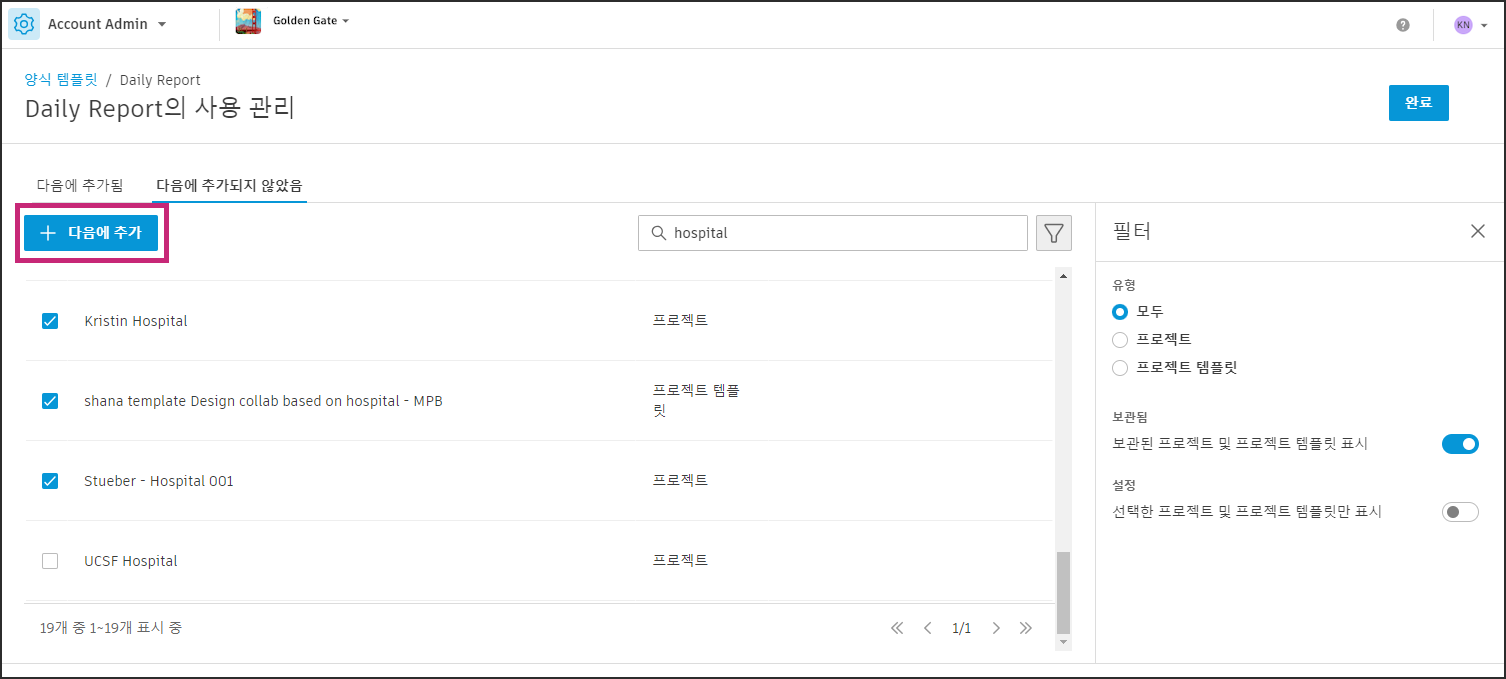Viewport: 1506px width, 679px height.
Task: Switch to the 다음에 추가됨 tab
Action: [x=80, y=184]
